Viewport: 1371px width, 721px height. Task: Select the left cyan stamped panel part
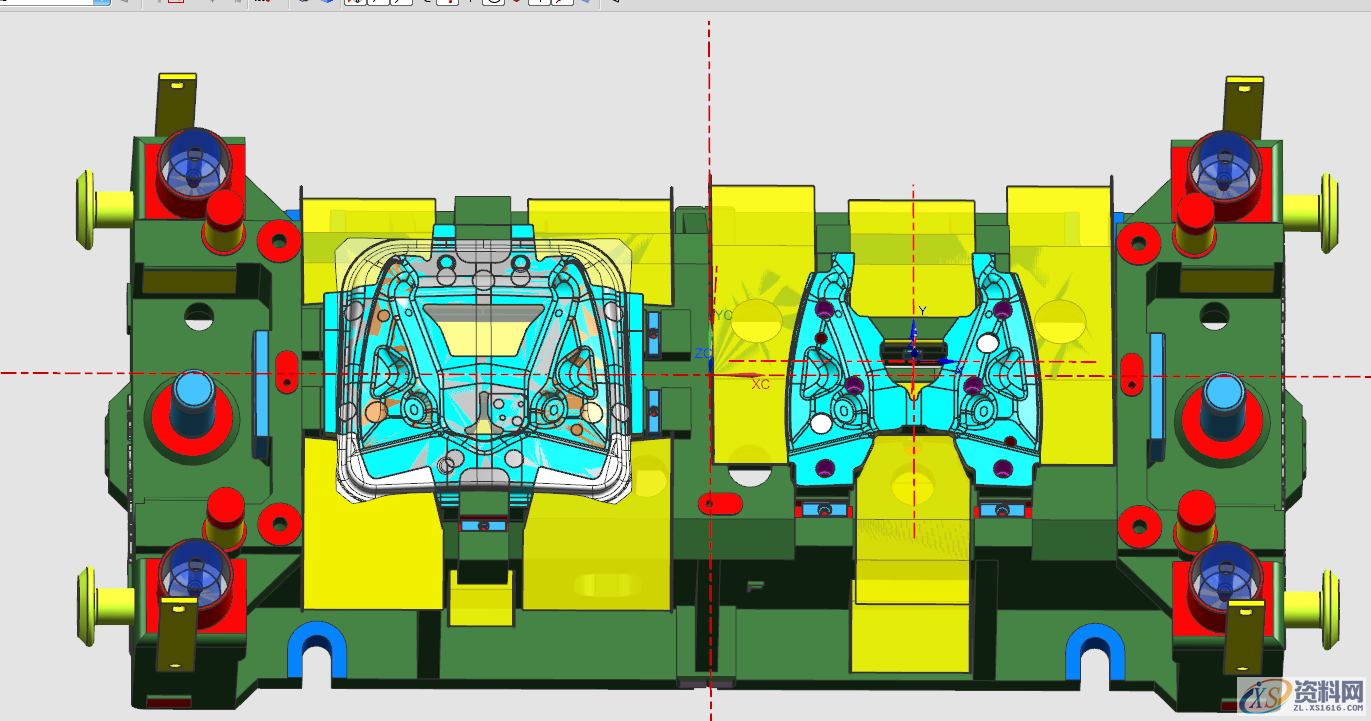tap(480, 360)
